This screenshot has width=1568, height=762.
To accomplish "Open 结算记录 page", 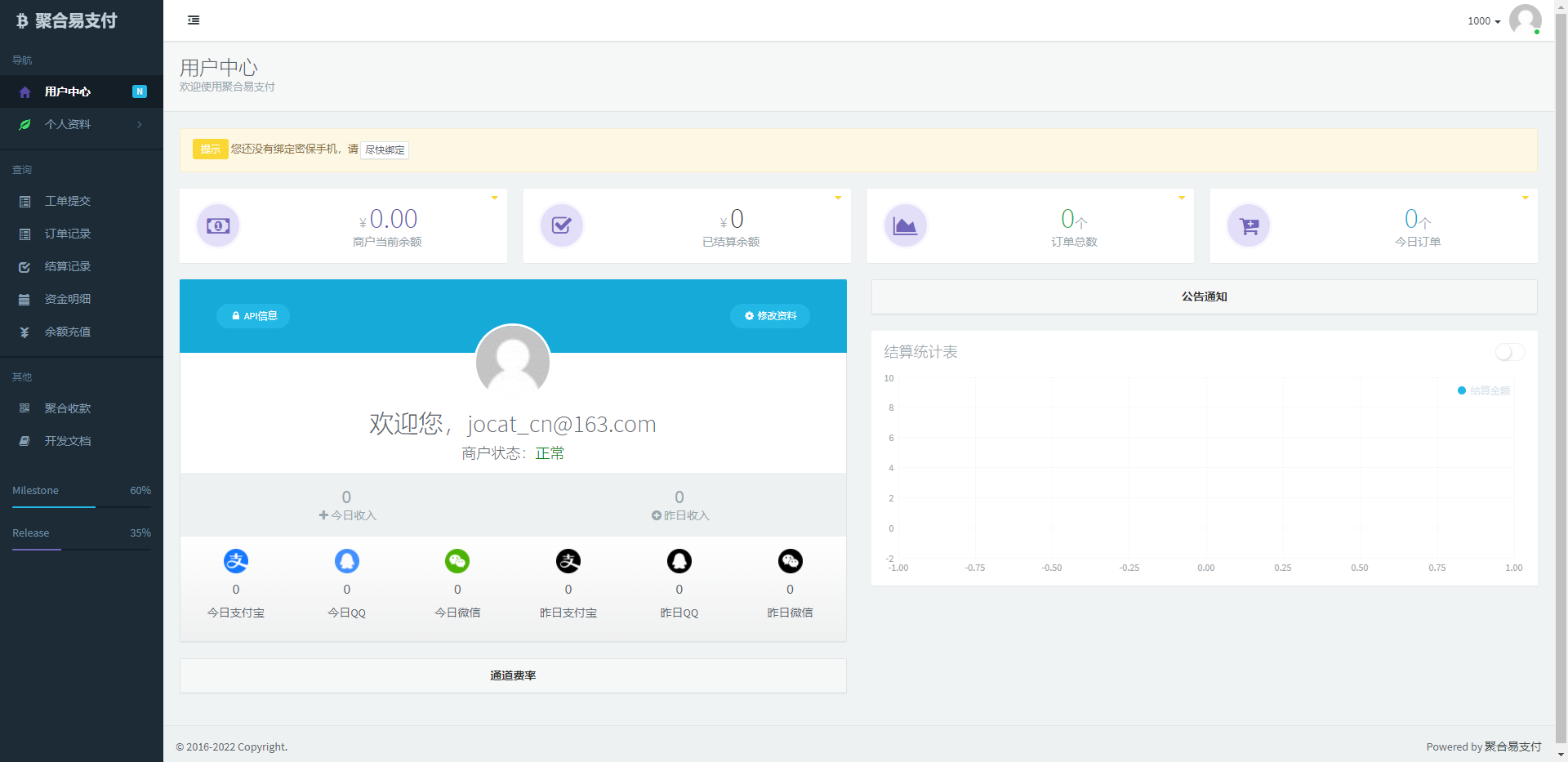I will 82,266.
